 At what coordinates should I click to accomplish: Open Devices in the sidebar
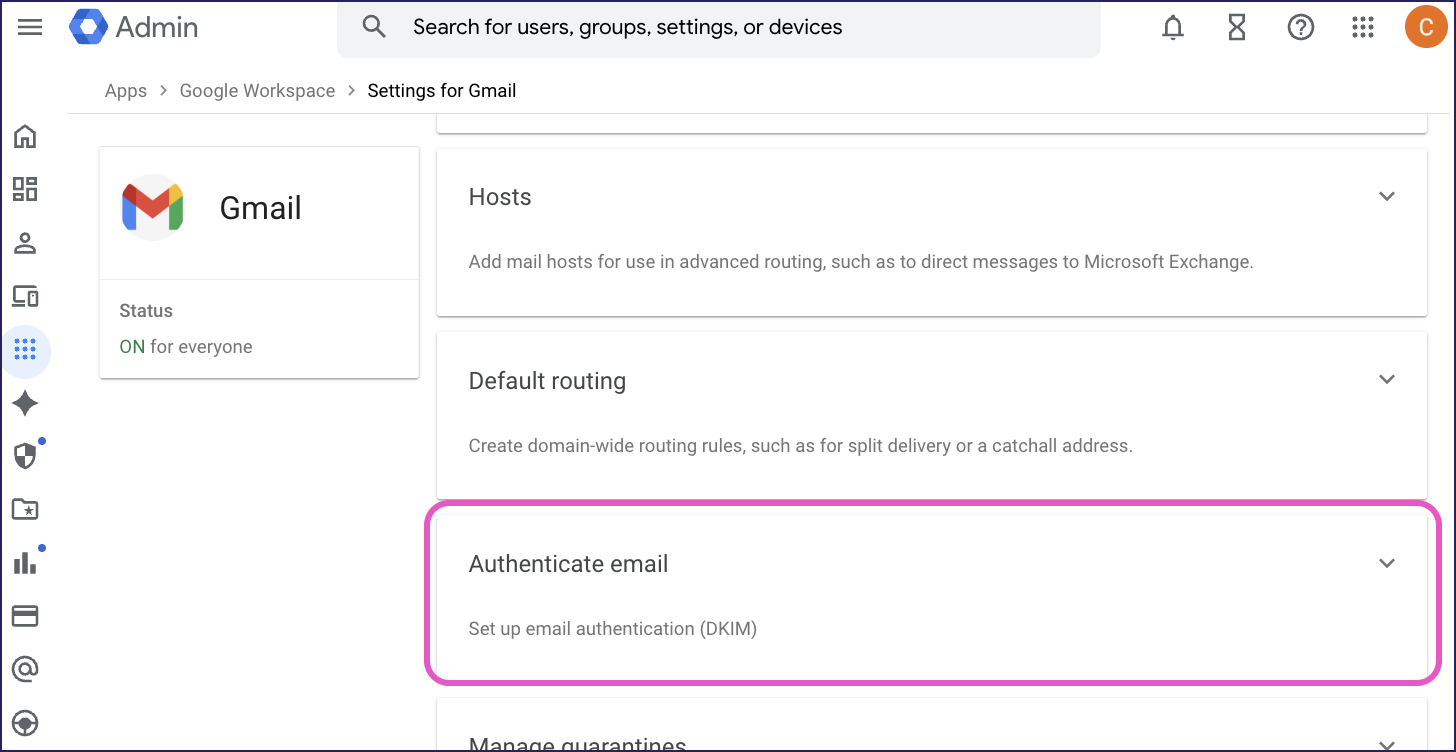[25, 296]
